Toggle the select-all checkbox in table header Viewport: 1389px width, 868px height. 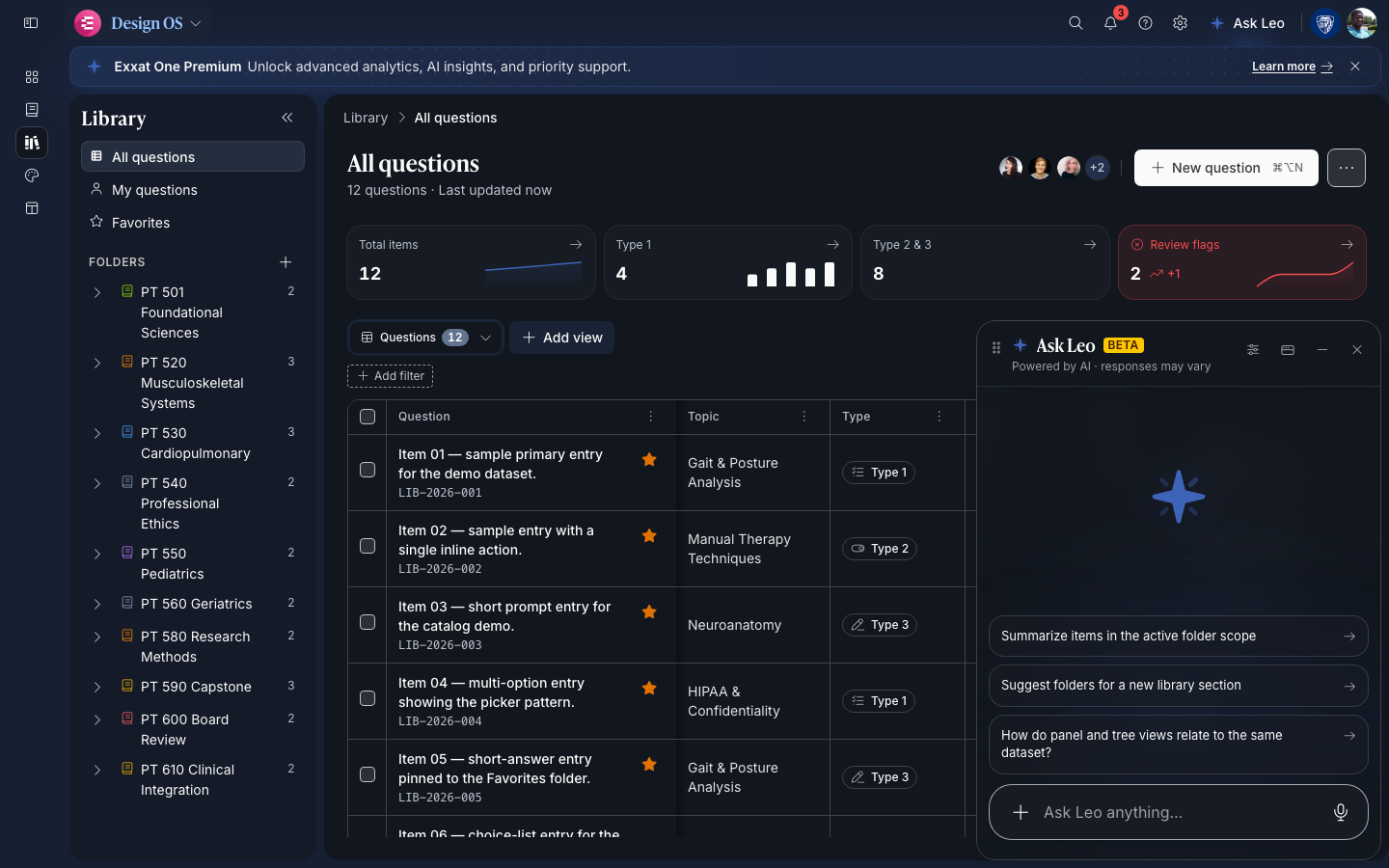[368, 417]
